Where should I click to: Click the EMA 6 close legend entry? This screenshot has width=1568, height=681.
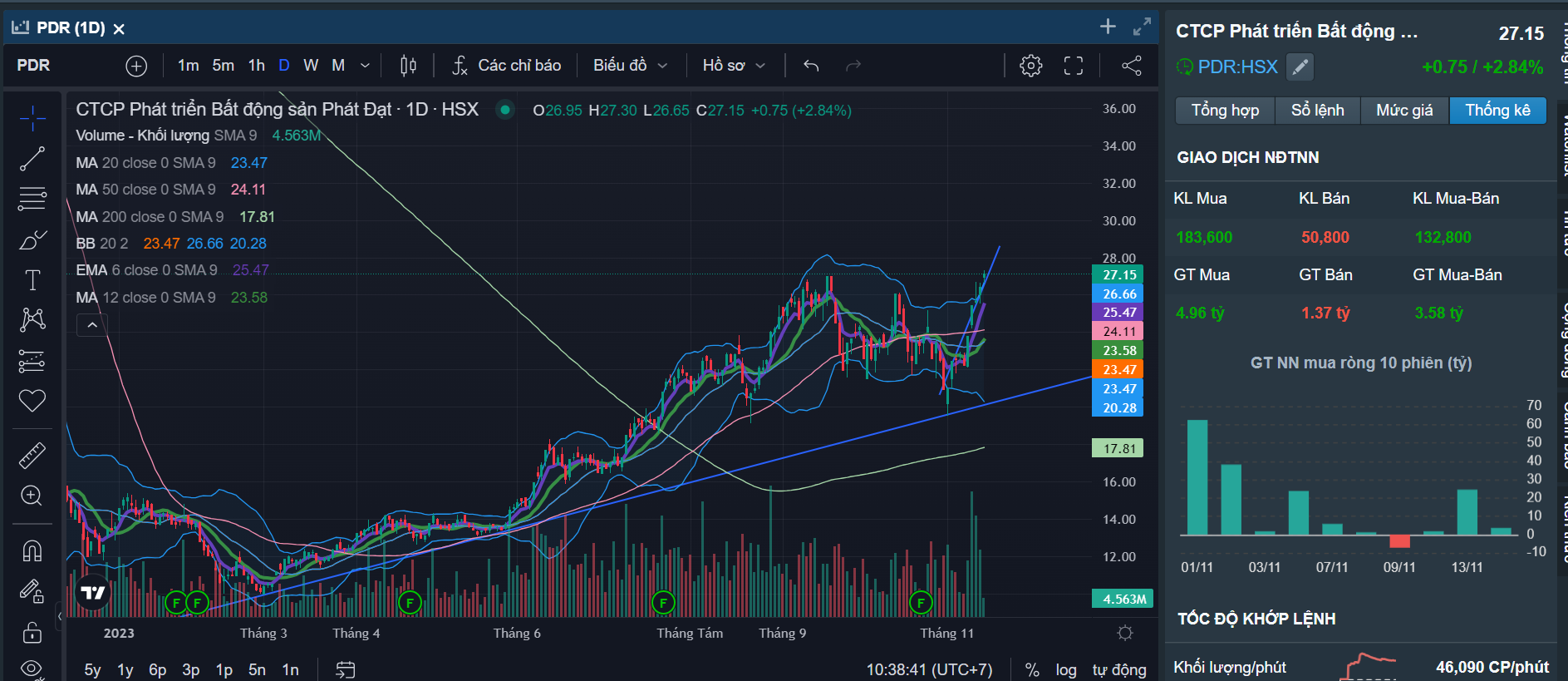pos(172,270)
